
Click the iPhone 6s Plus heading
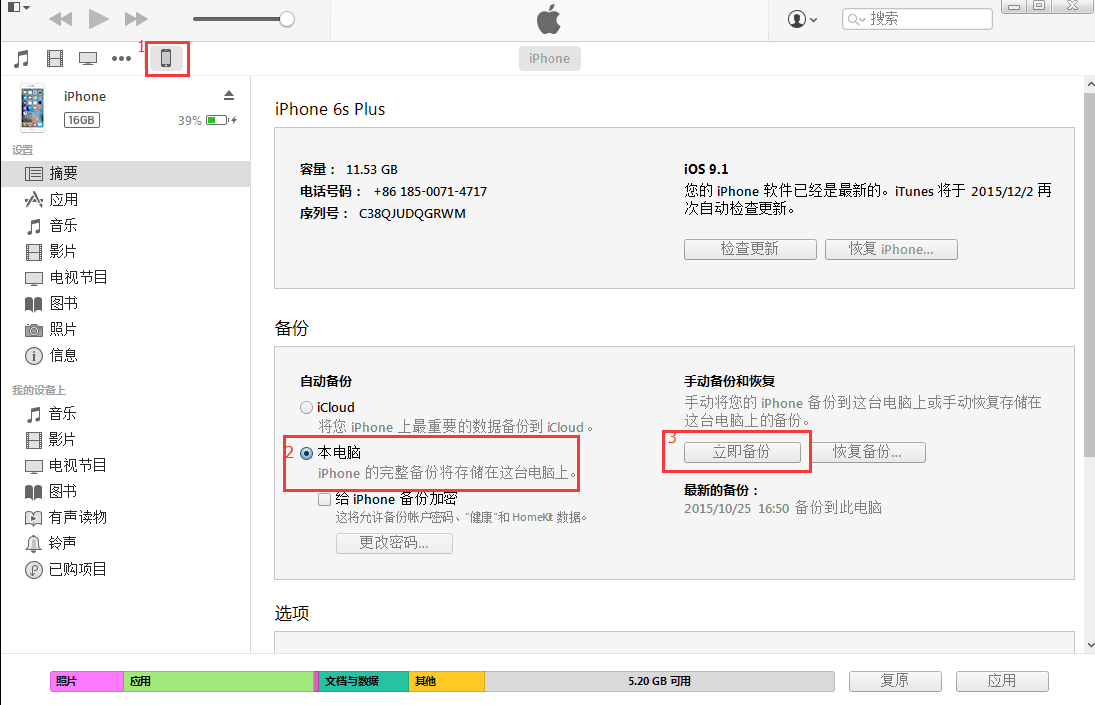click(330, 110)
